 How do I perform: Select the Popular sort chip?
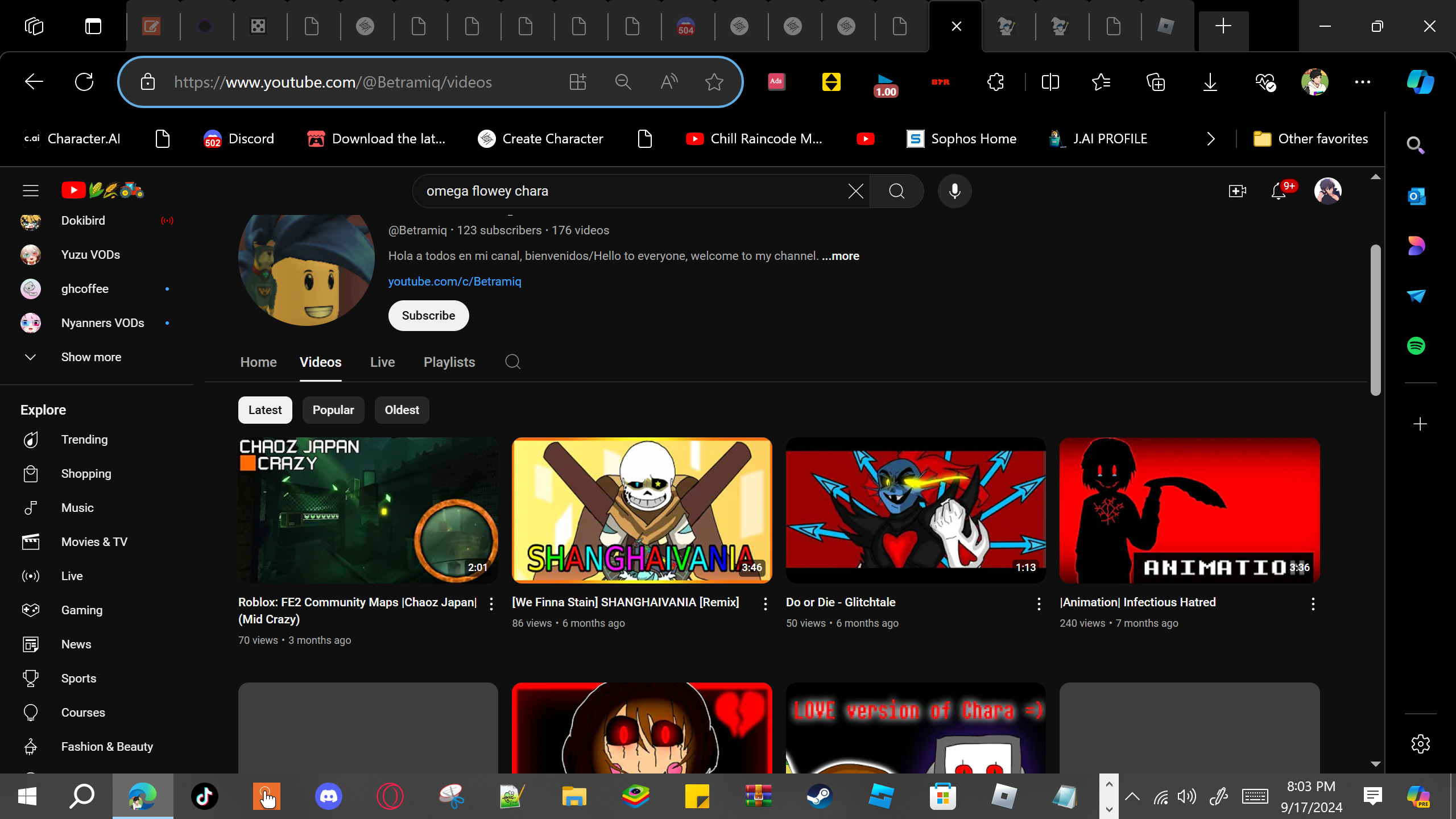(333, 410)
